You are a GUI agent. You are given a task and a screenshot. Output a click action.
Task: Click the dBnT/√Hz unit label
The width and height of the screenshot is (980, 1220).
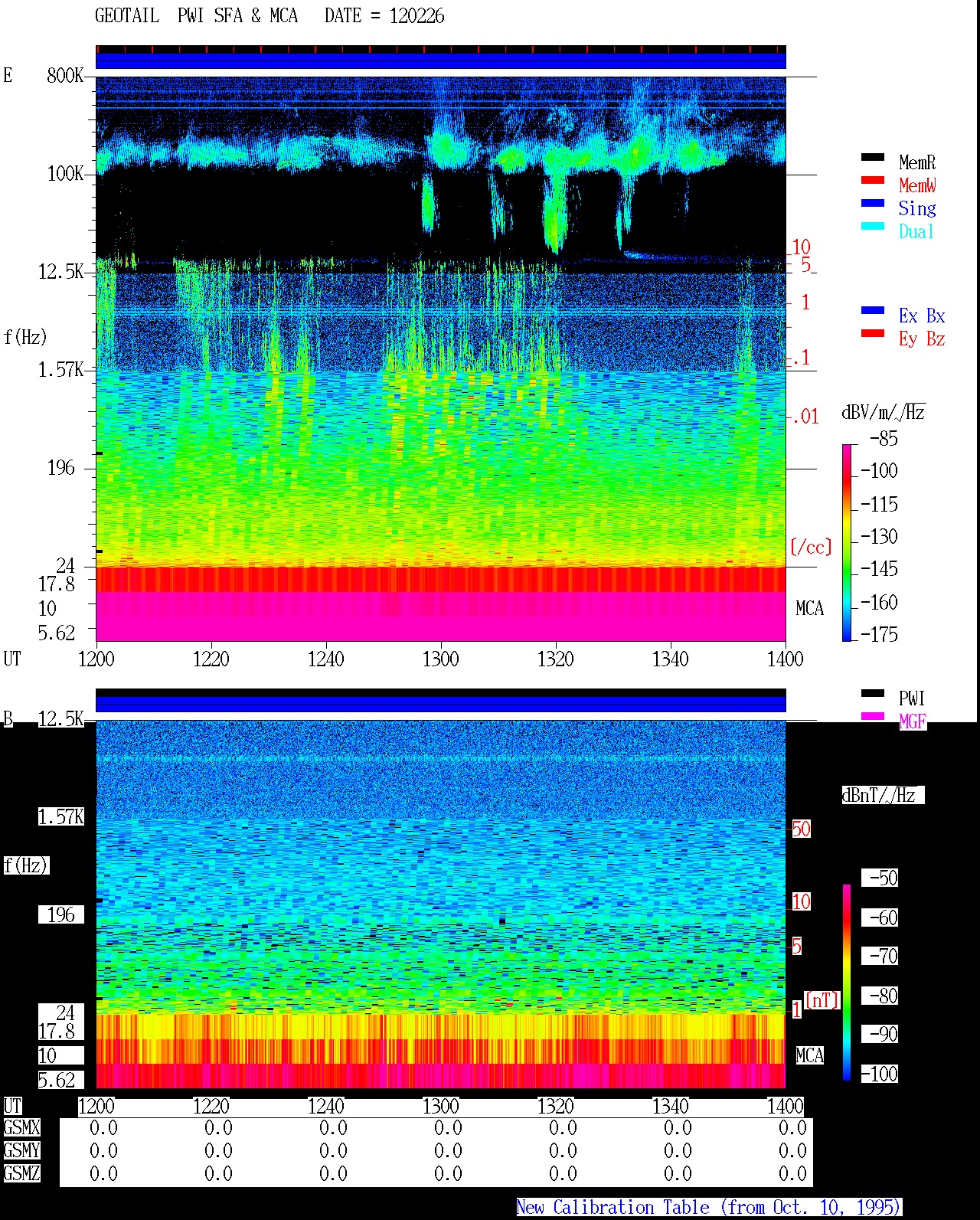pos(882,795)
